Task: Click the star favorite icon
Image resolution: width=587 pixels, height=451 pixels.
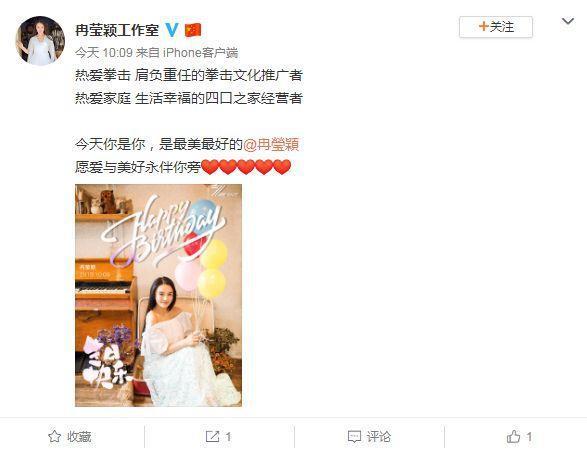Action: [x=55, y=436]
